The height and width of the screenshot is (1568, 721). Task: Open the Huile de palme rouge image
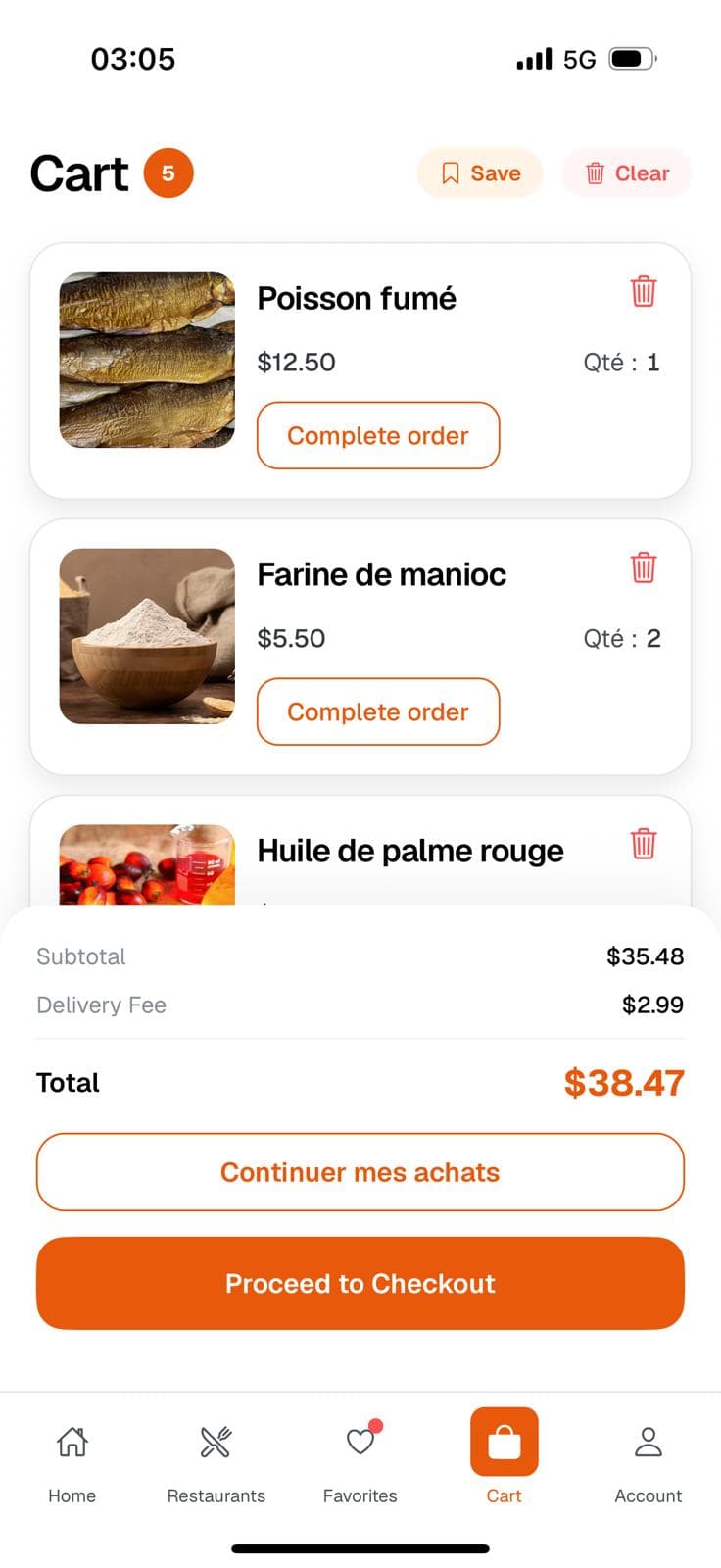click(147, 864)
